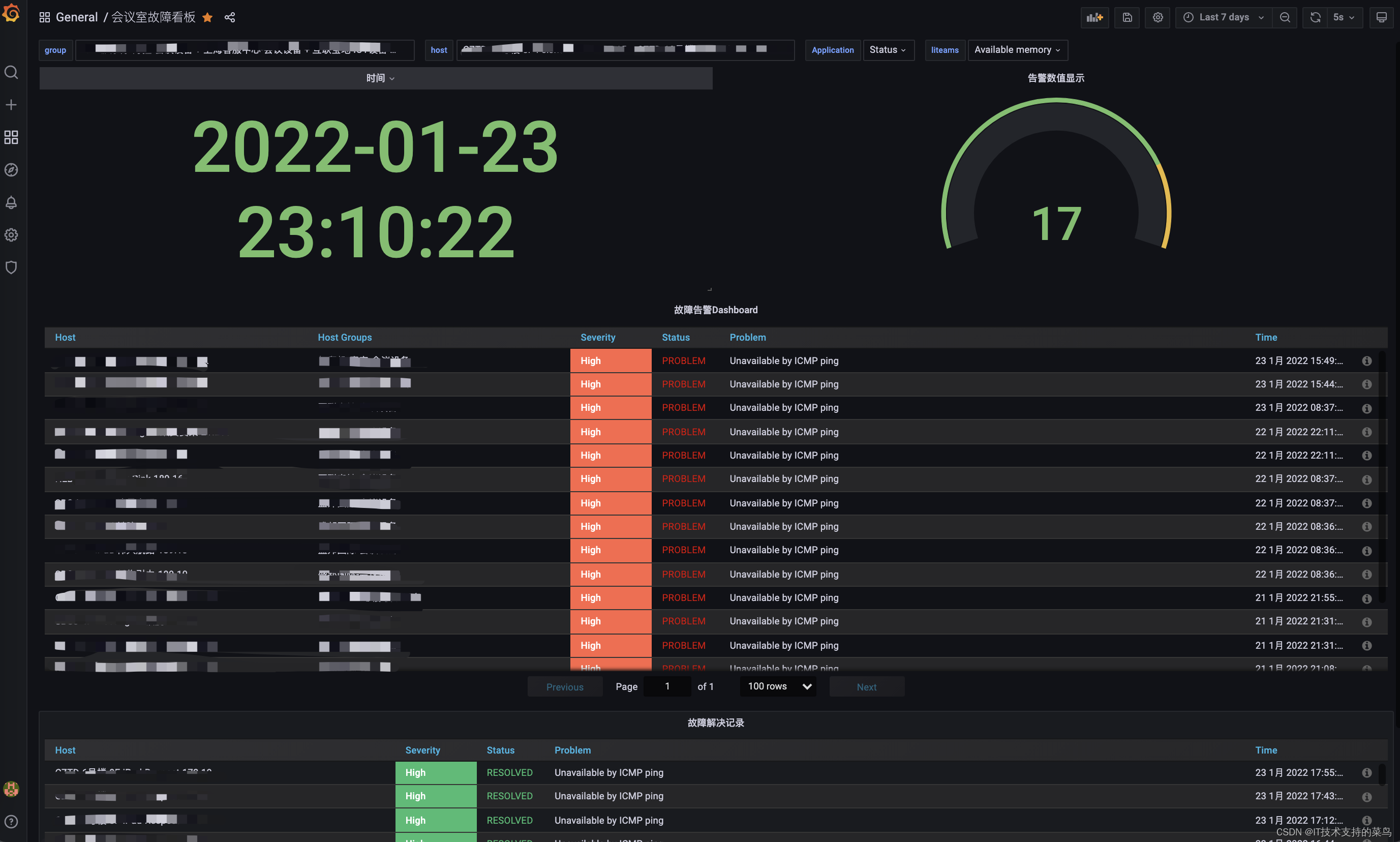Click the liteams variable label

coord(945,50)
